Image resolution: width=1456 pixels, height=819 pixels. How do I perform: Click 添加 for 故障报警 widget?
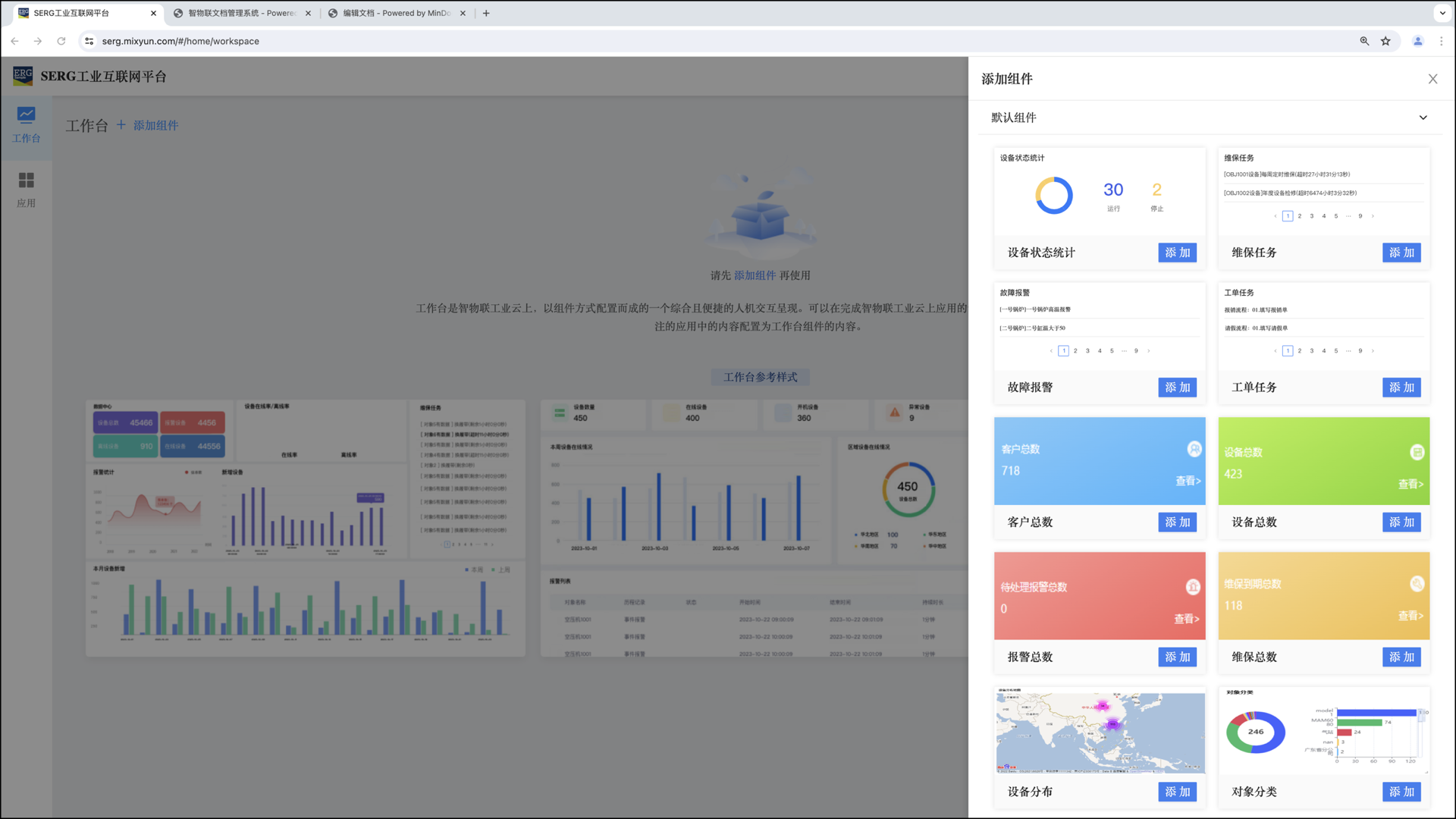pyautogui.click(x=1177, y=388)
